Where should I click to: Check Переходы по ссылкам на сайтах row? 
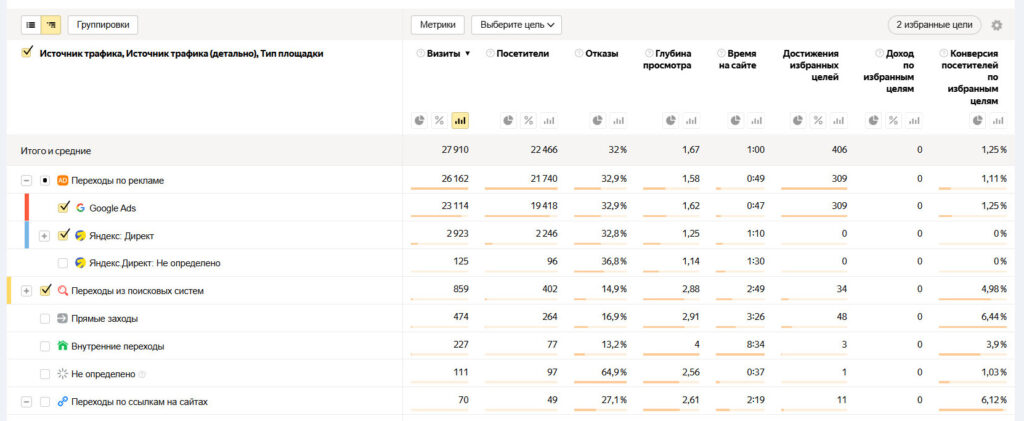(x=44, y=402)
